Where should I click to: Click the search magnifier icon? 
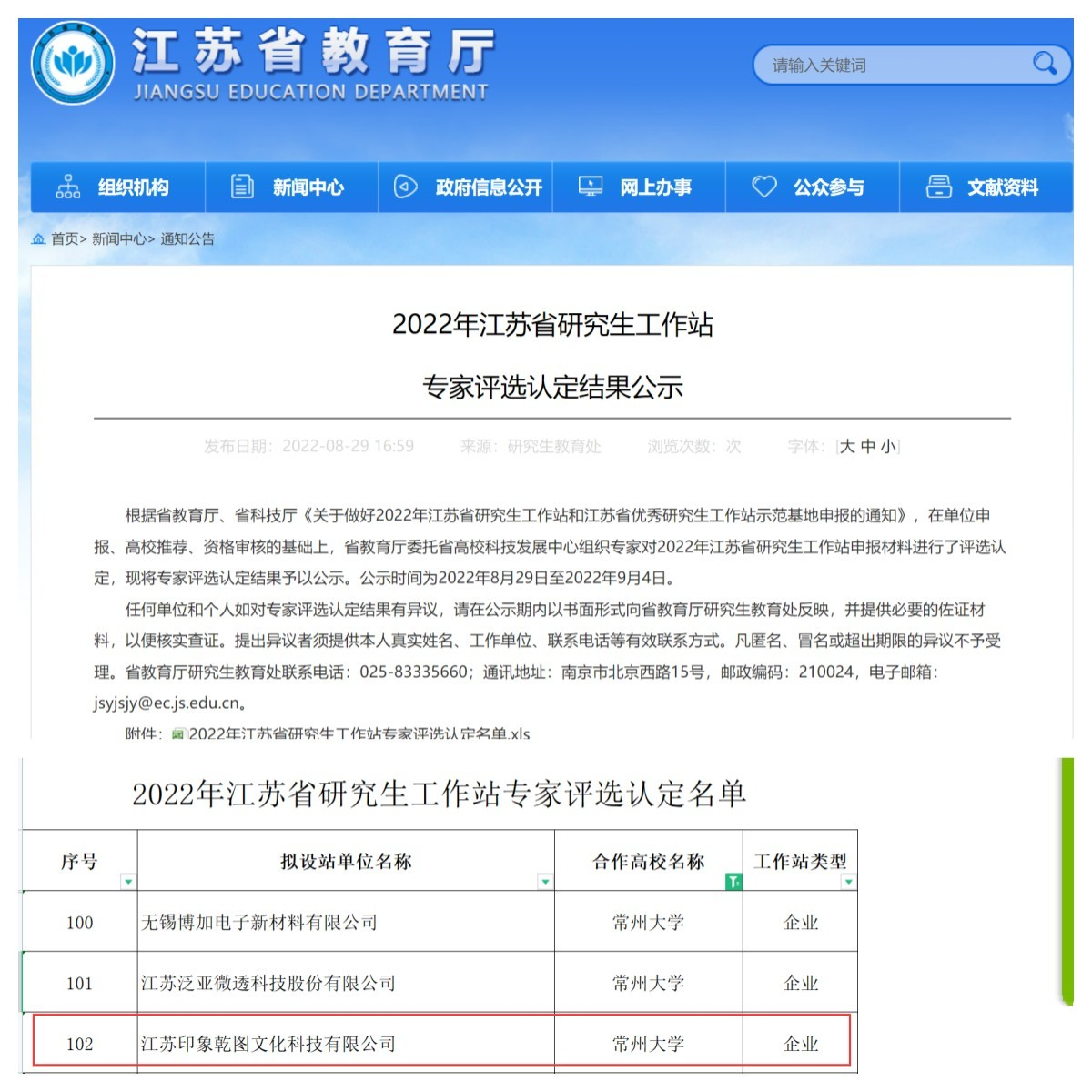(x=1044, y=63)
